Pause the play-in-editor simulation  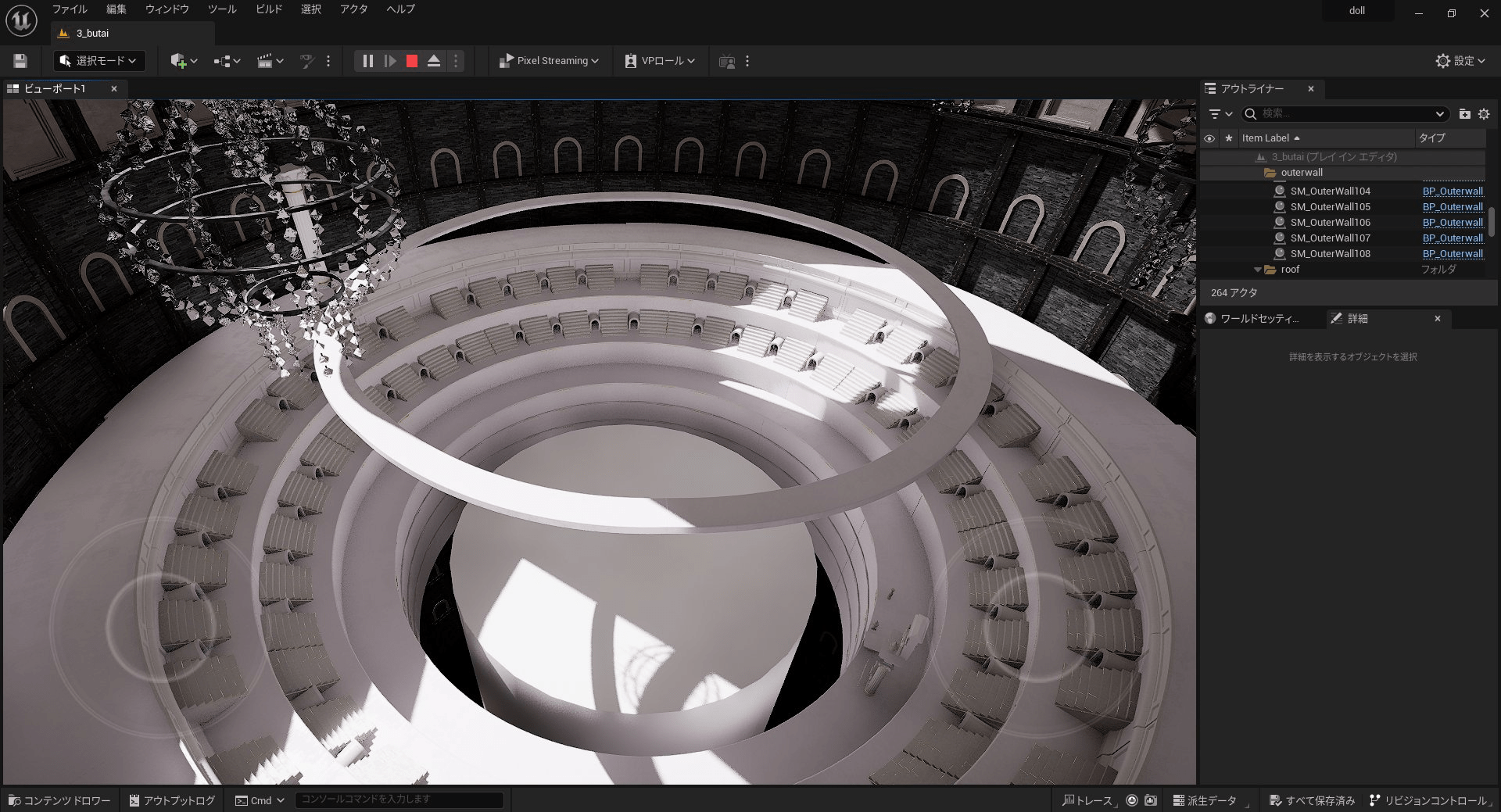coord(367,61)
